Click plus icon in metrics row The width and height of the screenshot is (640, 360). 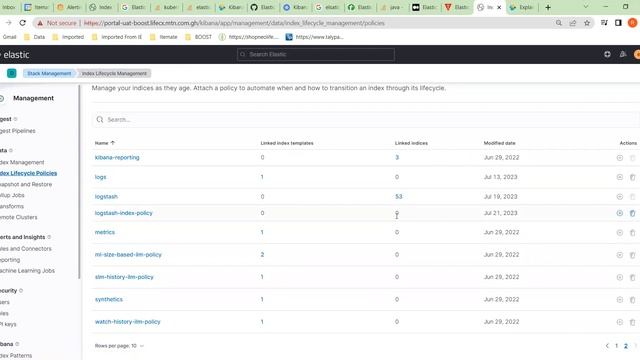pyautogui.click(x=620, y=233)
